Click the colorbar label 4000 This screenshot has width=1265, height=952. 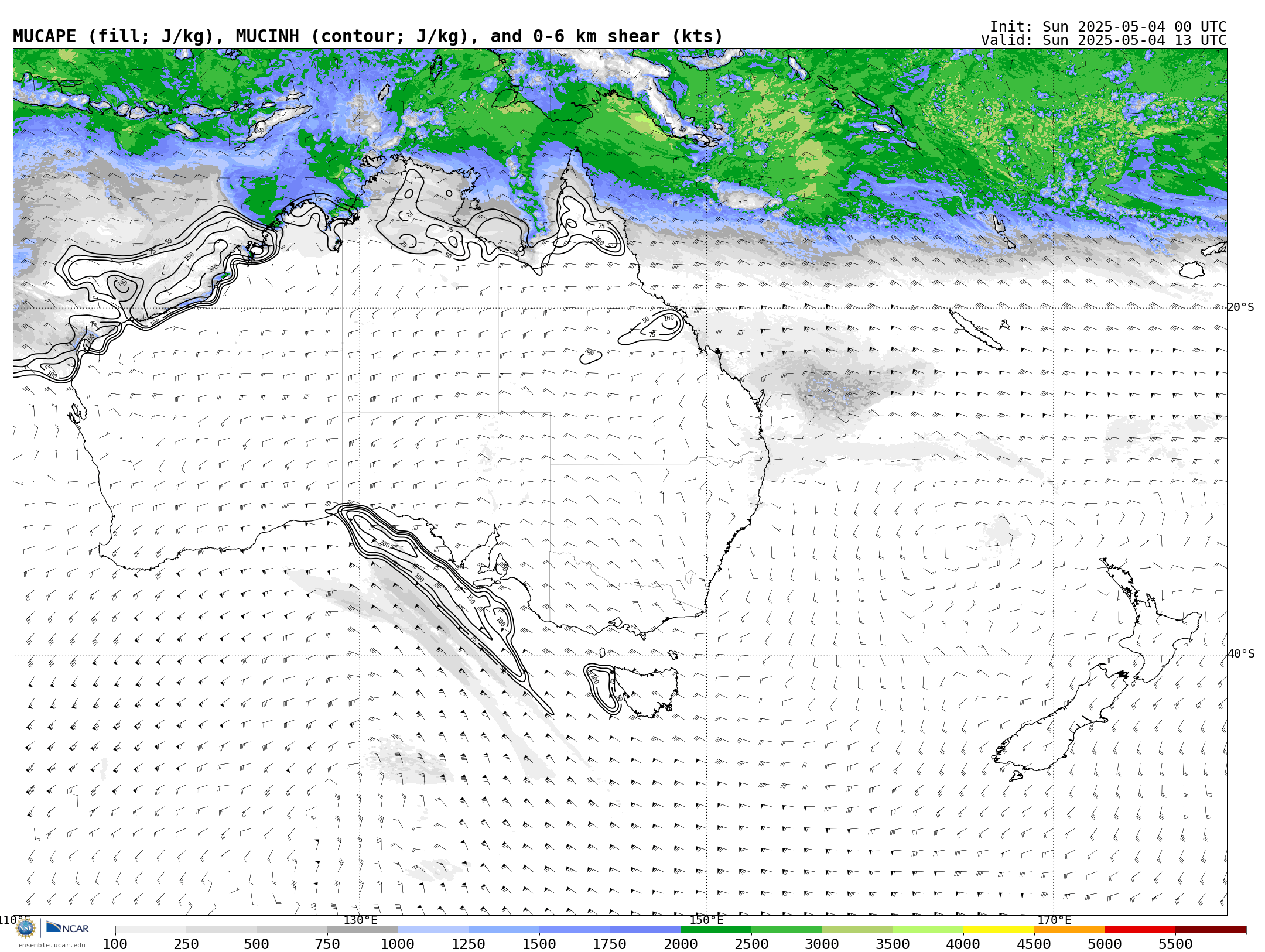(x=963, y=944)
